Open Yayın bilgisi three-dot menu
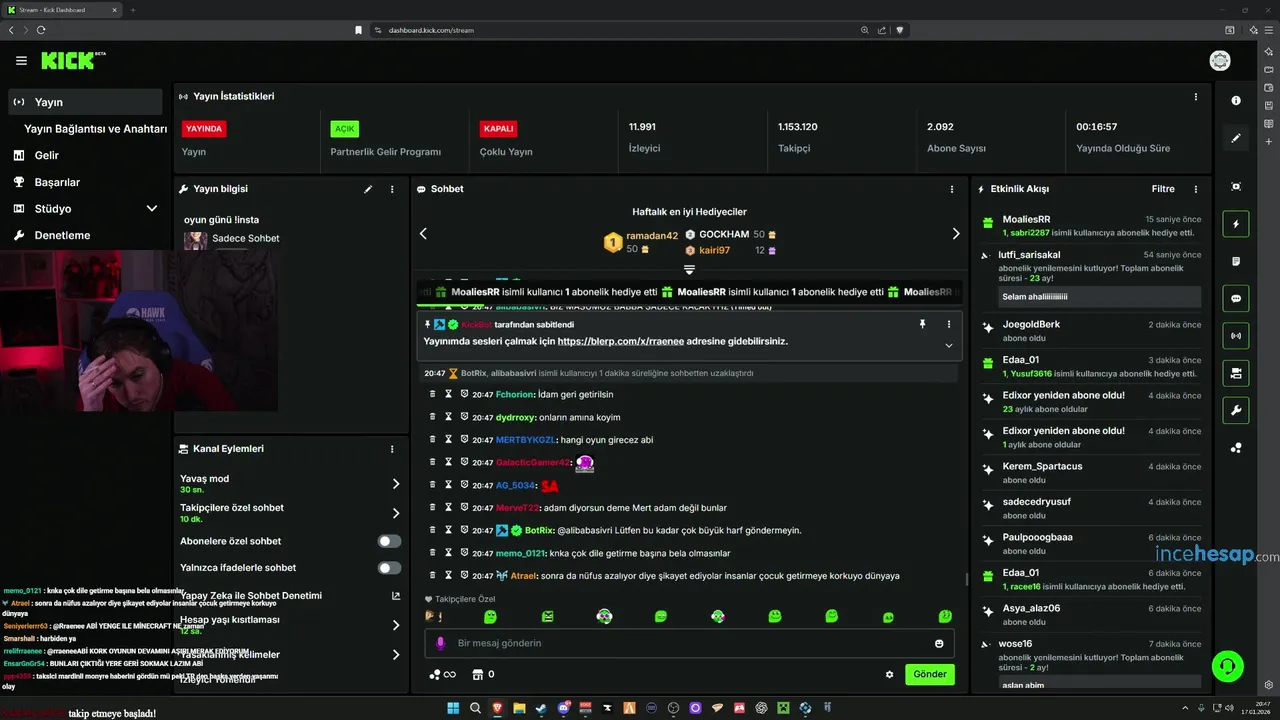 (392, 189)
